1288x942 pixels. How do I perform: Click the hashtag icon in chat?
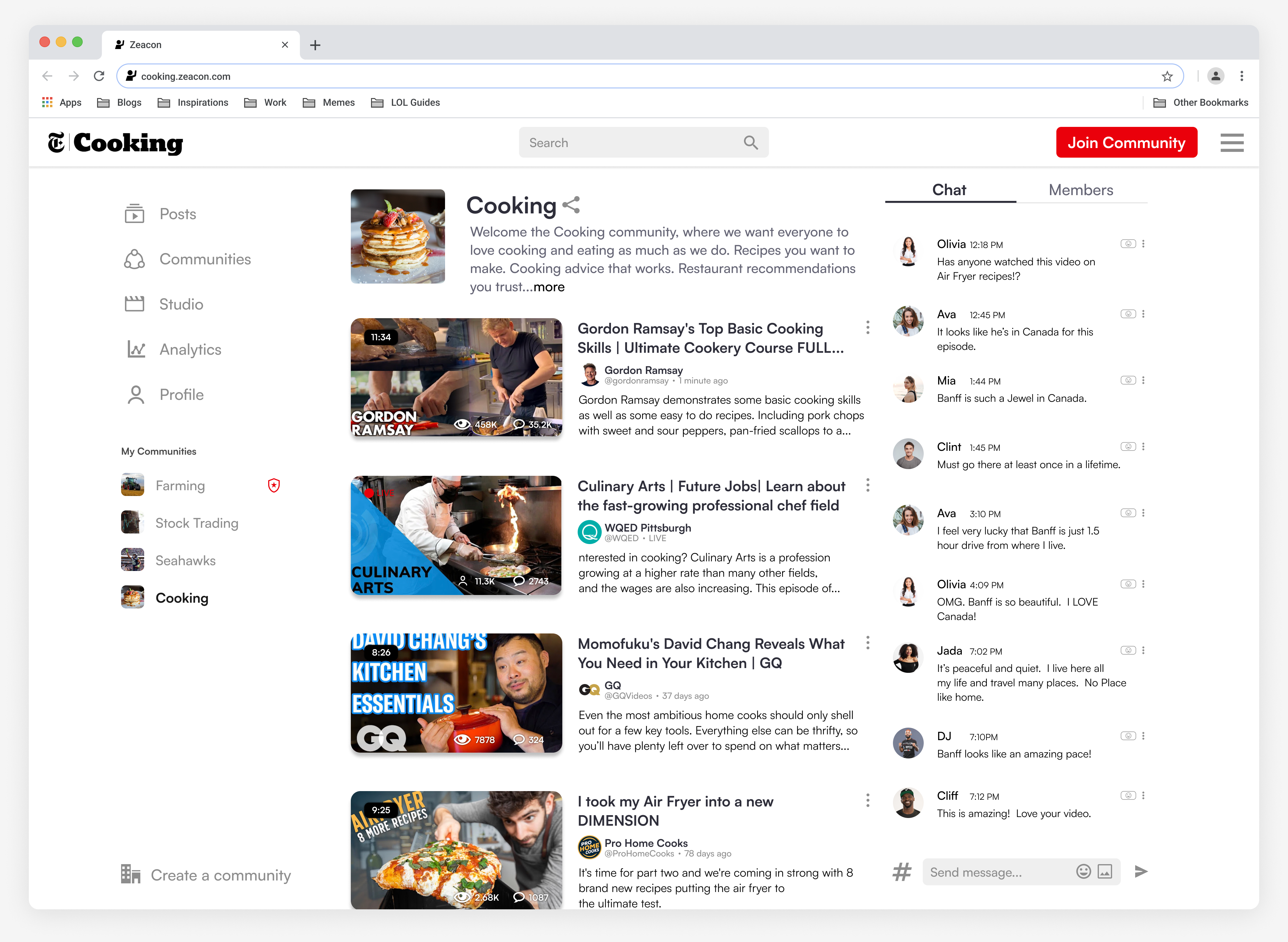[x=902, y=872]
